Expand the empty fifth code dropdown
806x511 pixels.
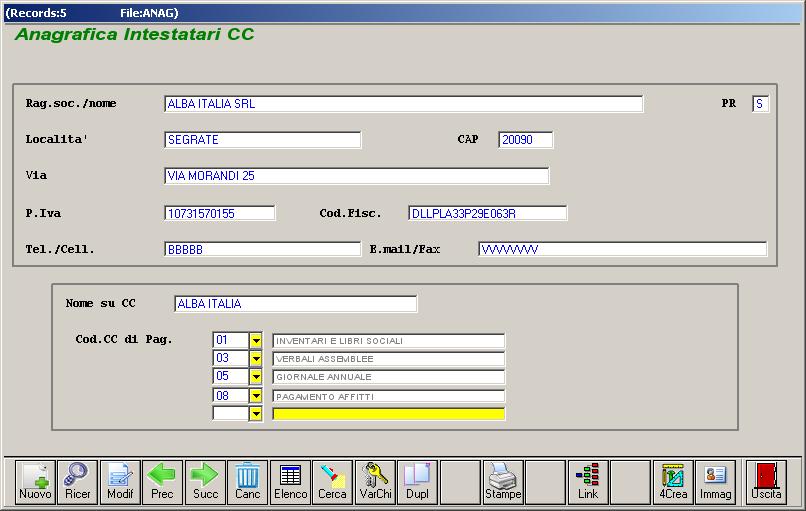pos(255,414)
